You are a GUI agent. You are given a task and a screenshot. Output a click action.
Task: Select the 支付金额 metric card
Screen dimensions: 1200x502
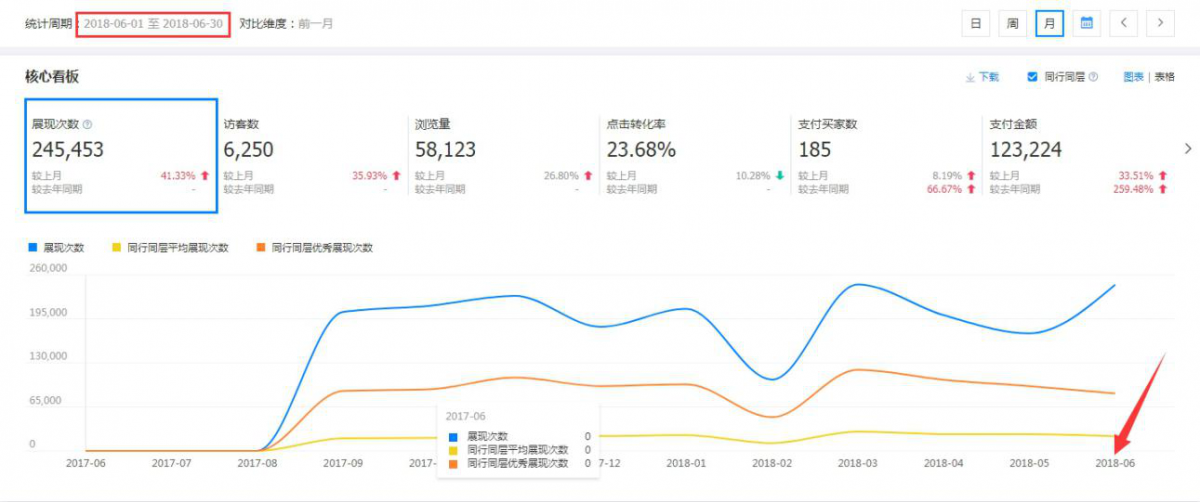click(x=1078, y=155)
